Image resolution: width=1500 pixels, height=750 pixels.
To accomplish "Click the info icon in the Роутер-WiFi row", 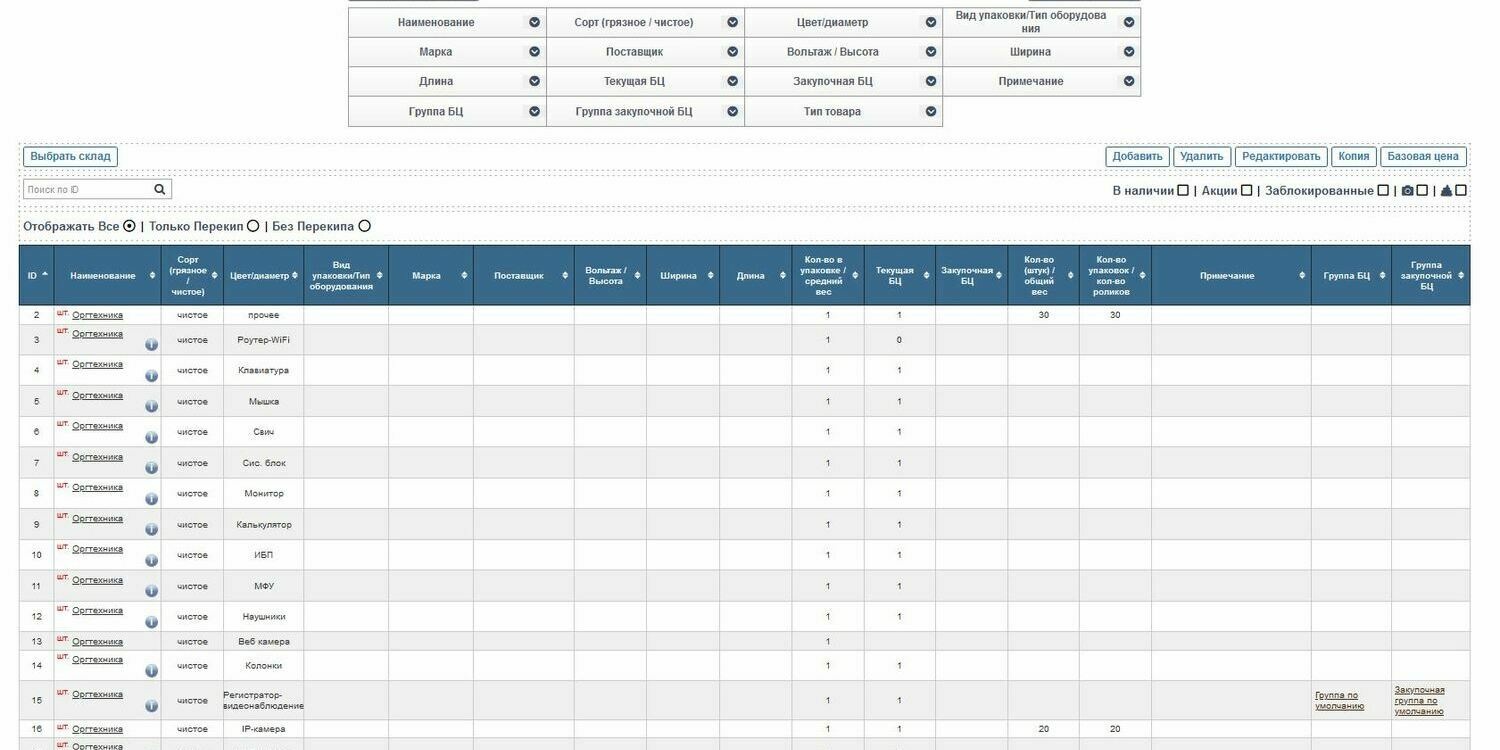I will tap(151, 345).
